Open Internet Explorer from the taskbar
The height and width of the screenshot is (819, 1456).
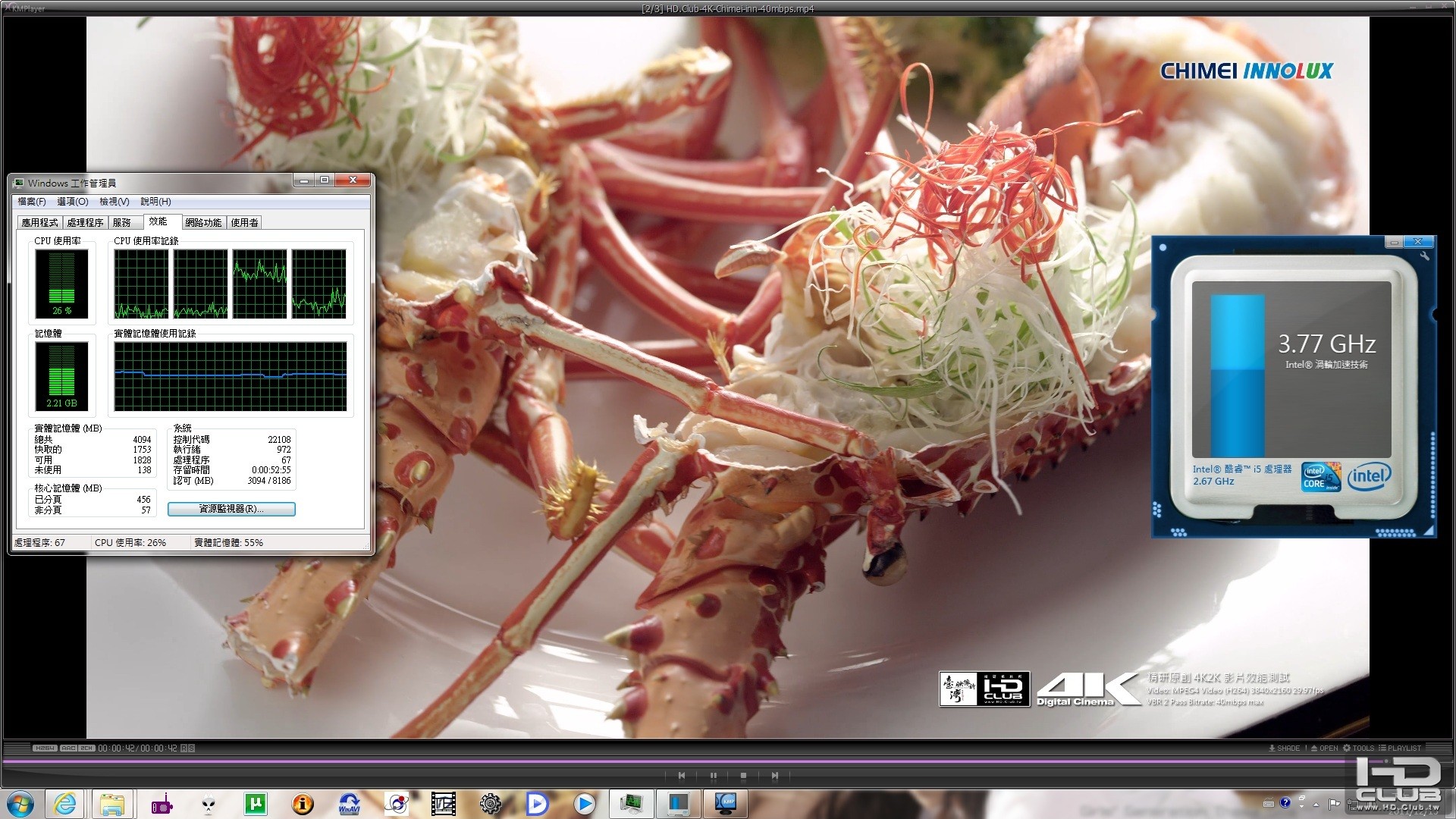tap(66, 804)
